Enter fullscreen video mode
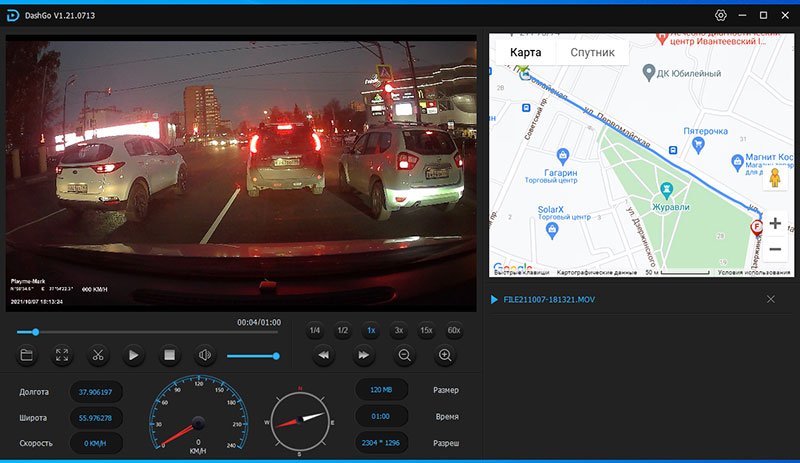 point(62,355)
